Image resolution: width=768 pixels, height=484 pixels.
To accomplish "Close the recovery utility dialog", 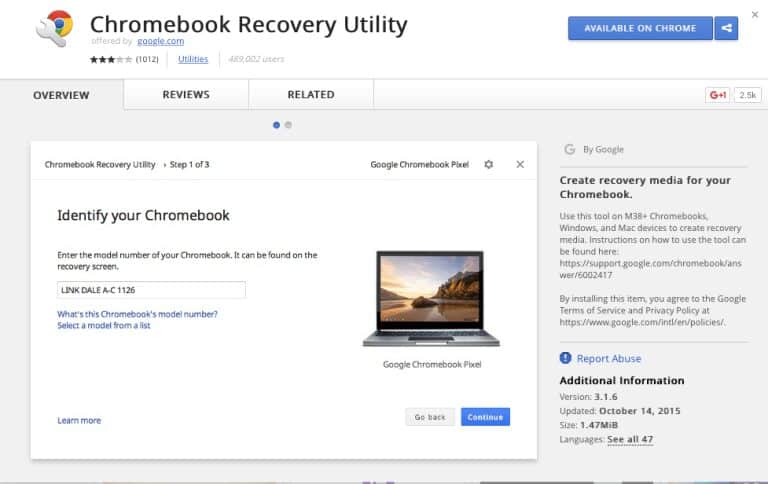I will tap(520, 165).
